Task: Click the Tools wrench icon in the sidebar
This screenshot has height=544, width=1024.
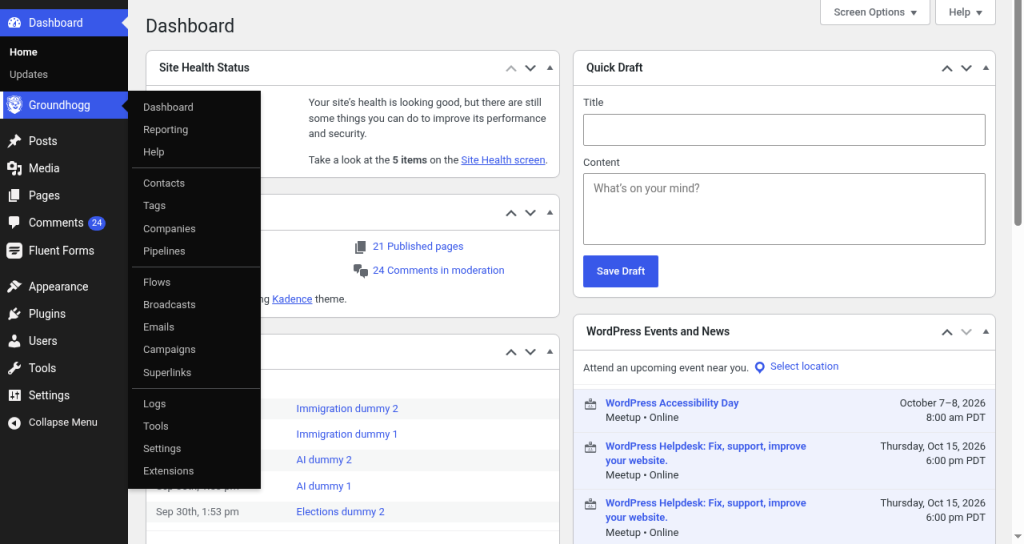Action: point(14,368)
